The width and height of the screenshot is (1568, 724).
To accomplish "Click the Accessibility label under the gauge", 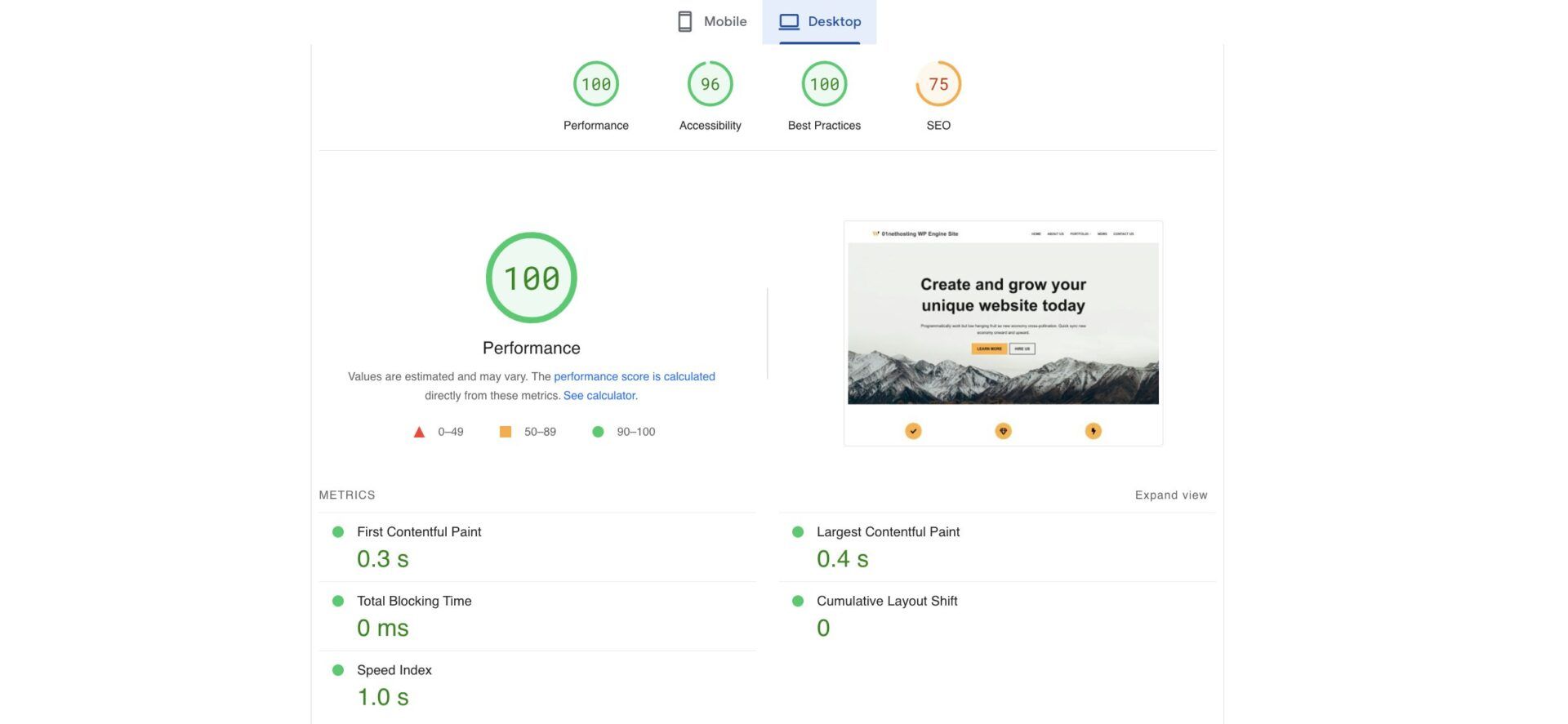I will coord(710,126).
